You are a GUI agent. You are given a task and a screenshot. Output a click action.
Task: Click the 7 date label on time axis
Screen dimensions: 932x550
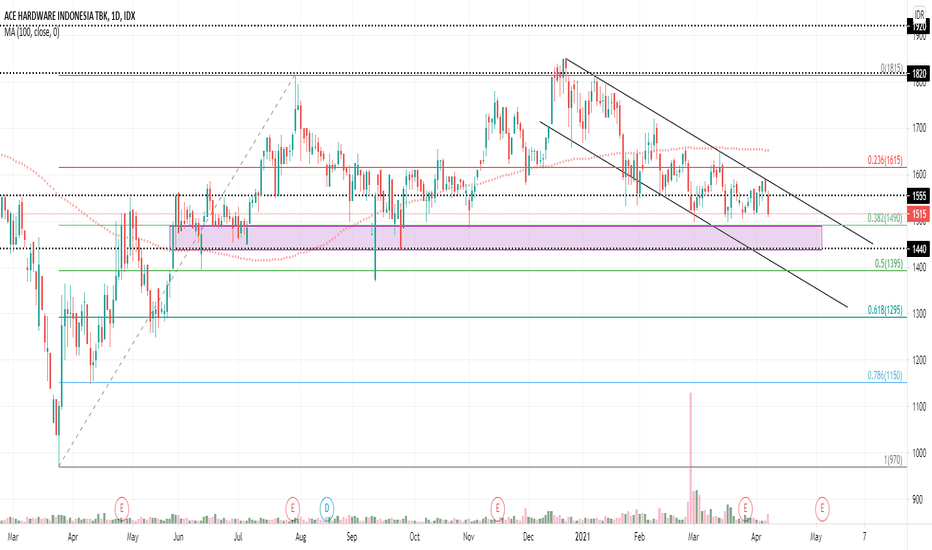(x=864, y=537)
